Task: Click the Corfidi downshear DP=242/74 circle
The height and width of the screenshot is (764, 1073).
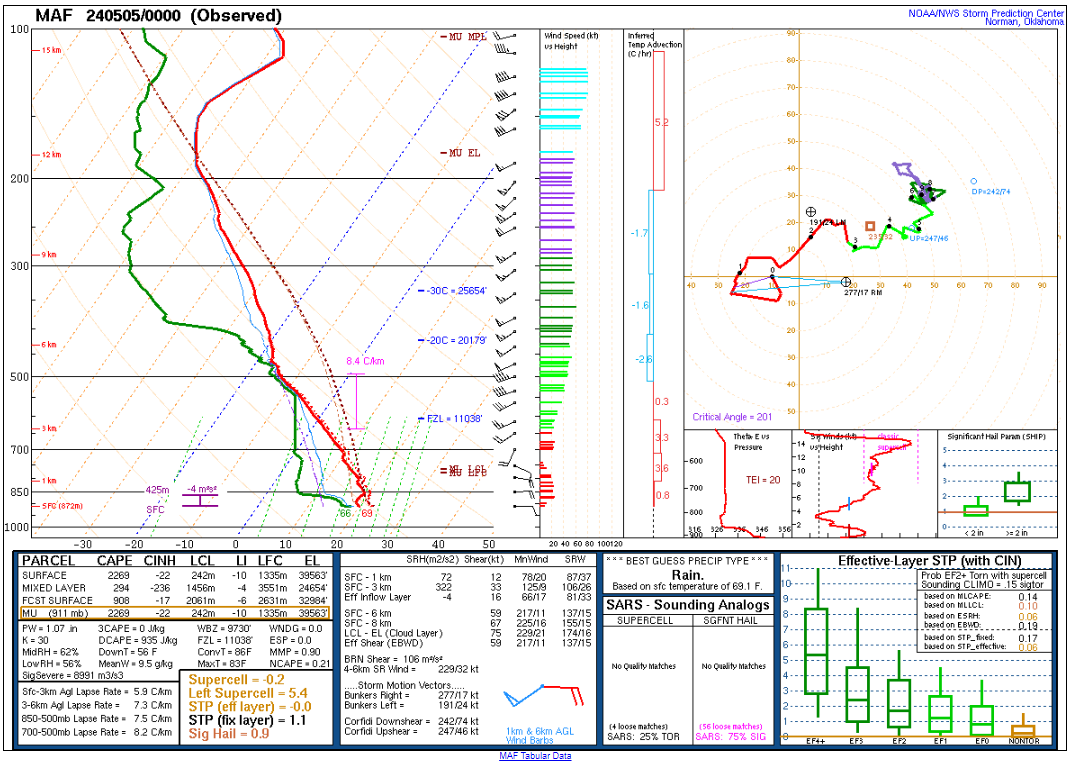Action: coord(973,182)
